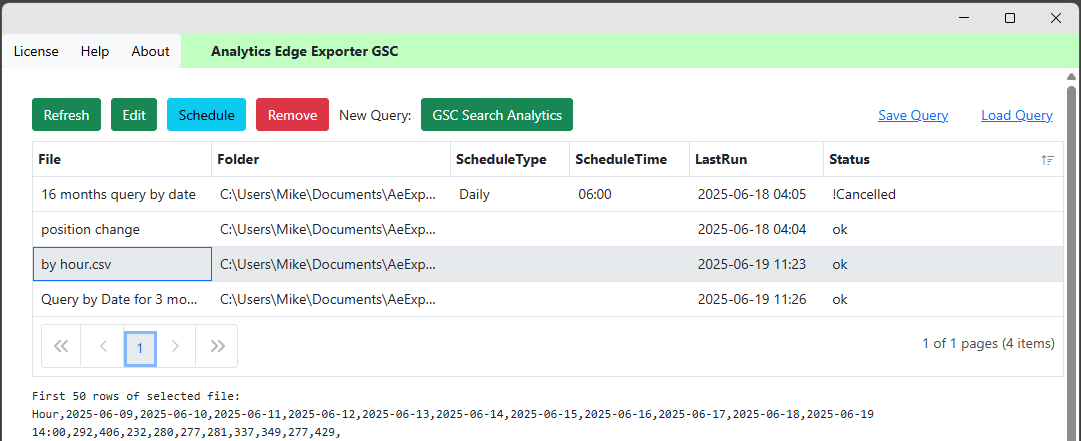Click LastRun '2025-06-18 04:05' cell

click(x=756, y=194)
